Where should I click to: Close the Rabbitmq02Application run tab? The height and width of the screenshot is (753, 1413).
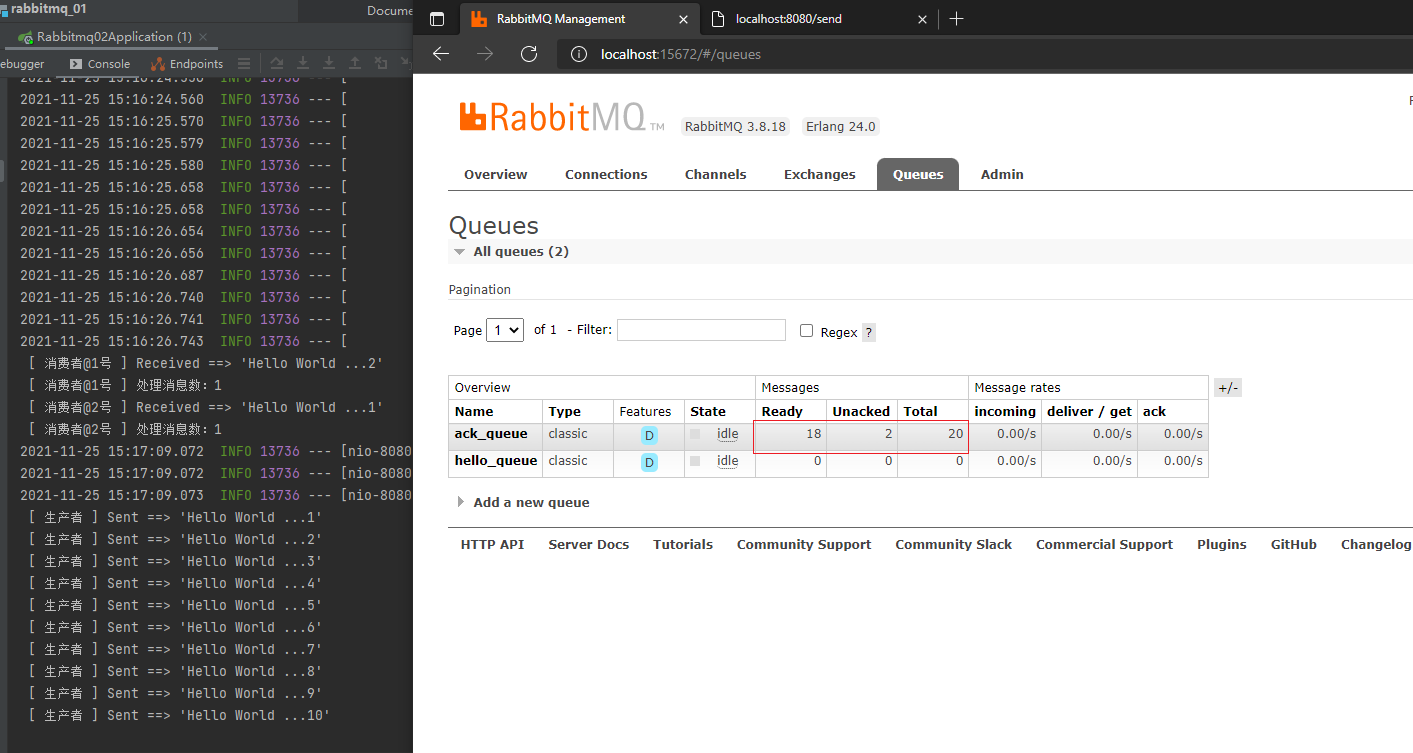pos(203,37)
